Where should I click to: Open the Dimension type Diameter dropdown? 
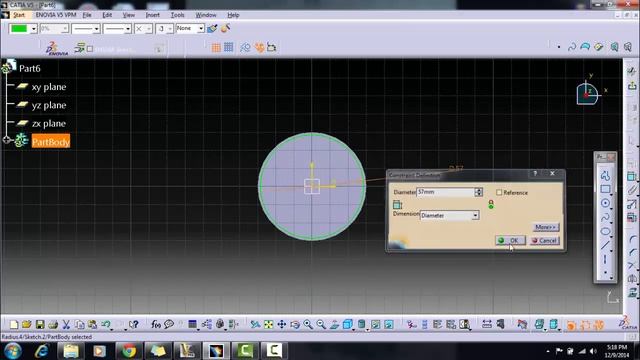tap(475, 215)
